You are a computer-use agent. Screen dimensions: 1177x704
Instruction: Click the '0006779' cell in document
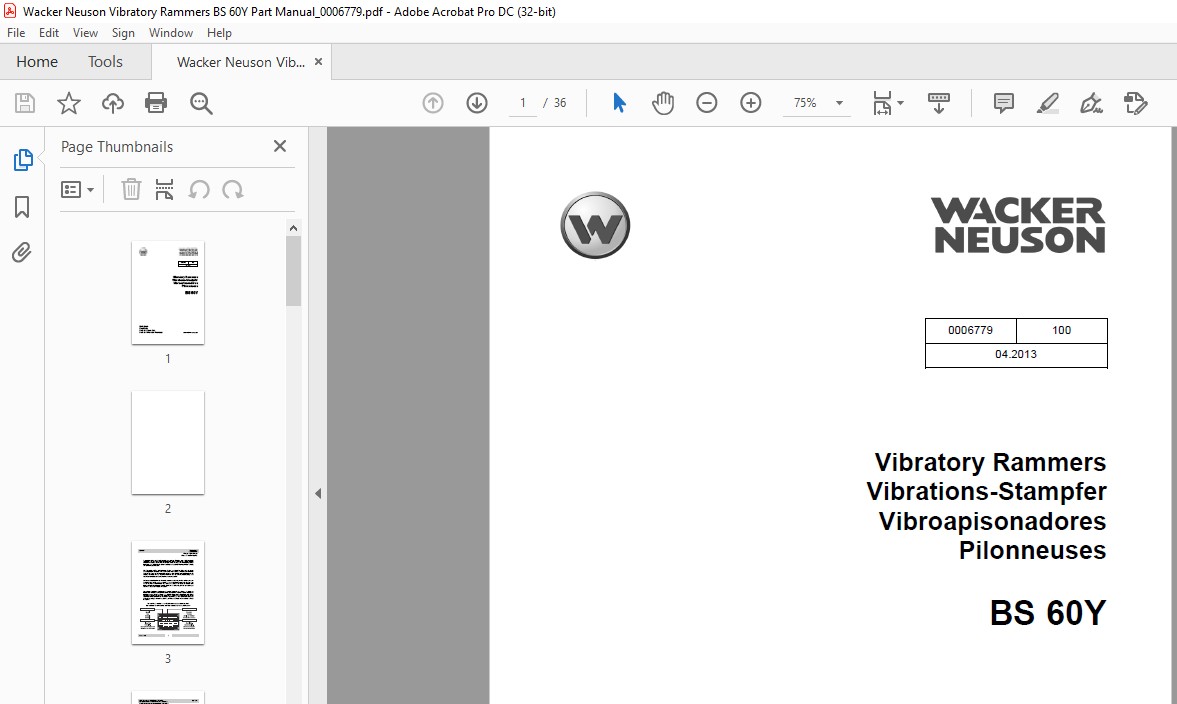tap(970, 330)
